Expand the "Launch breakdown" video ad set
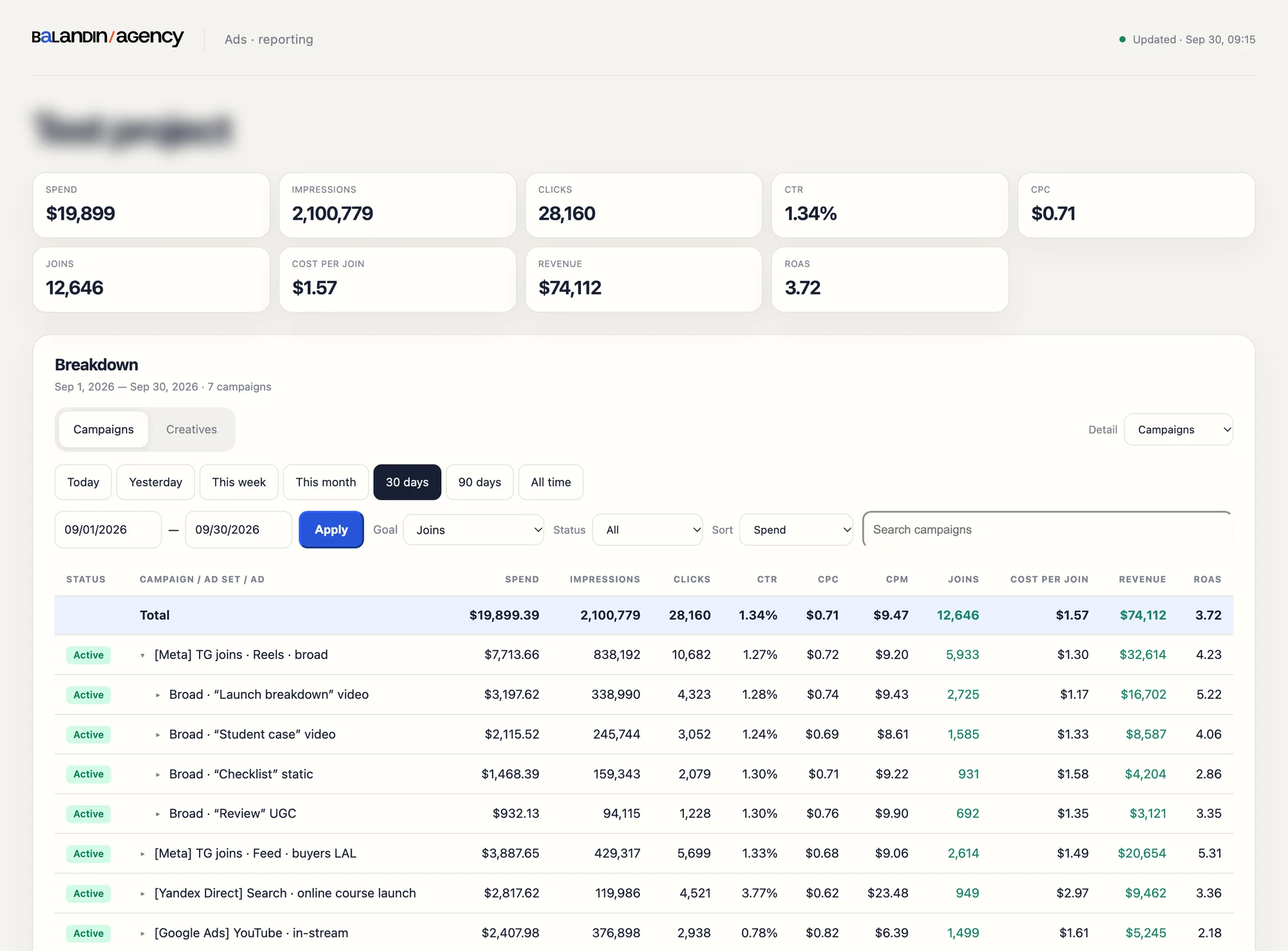1288x951 pixels. 158,695
